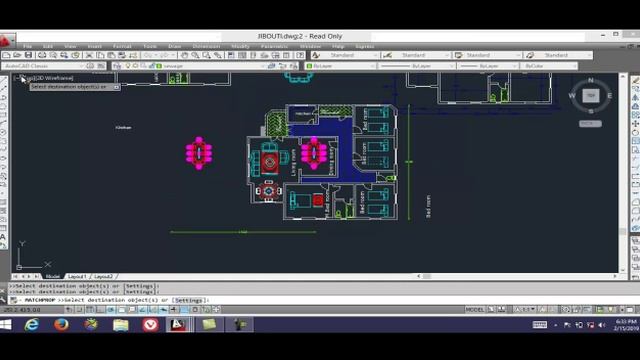Image resolution: width=640 pixels, height=360 pixels.
Task: Open the ByColor plot style dropdown
Action: coord(575,66)
